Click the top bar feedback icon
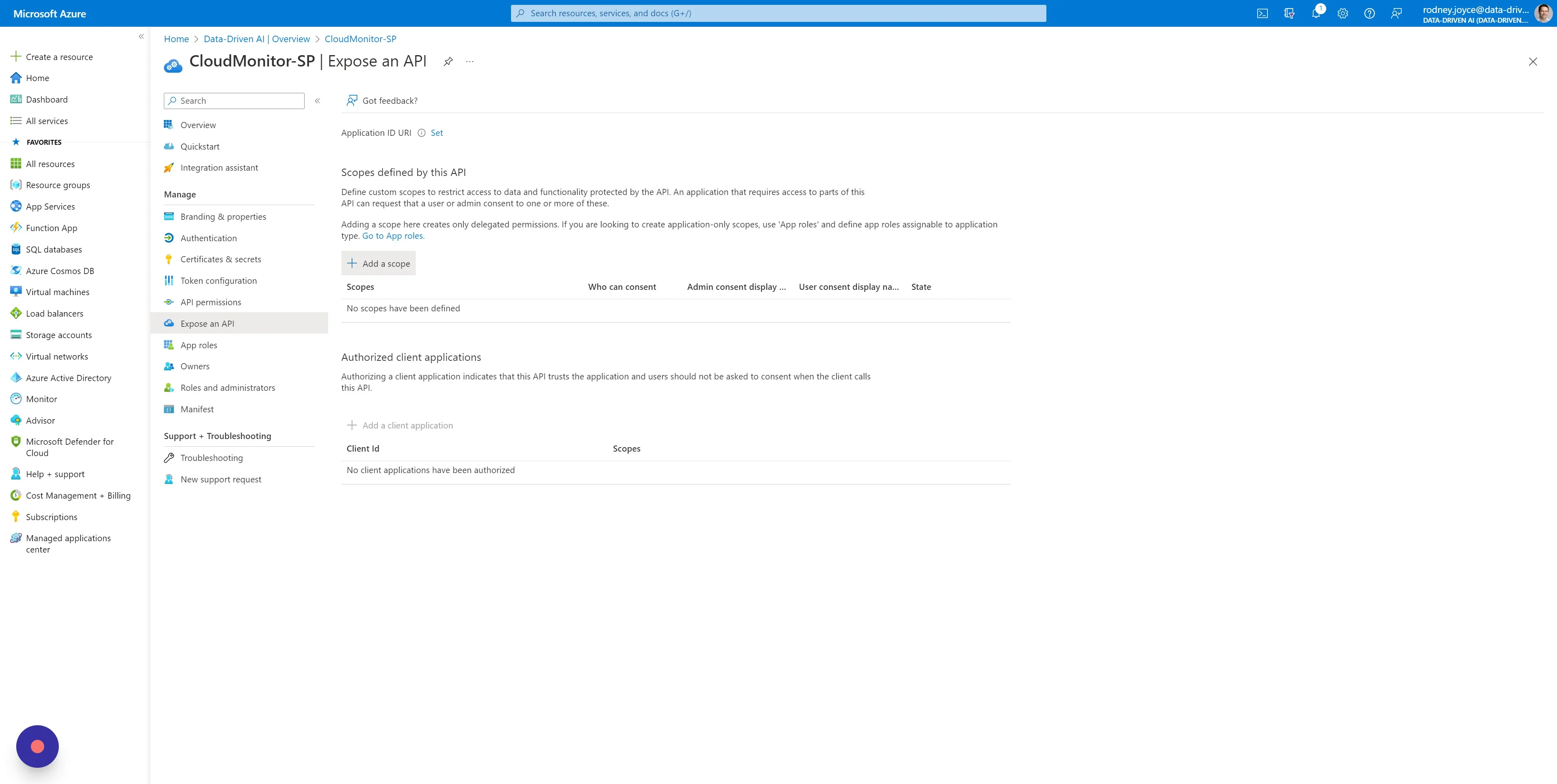1557x784 pixels. tap(1396, 13)
